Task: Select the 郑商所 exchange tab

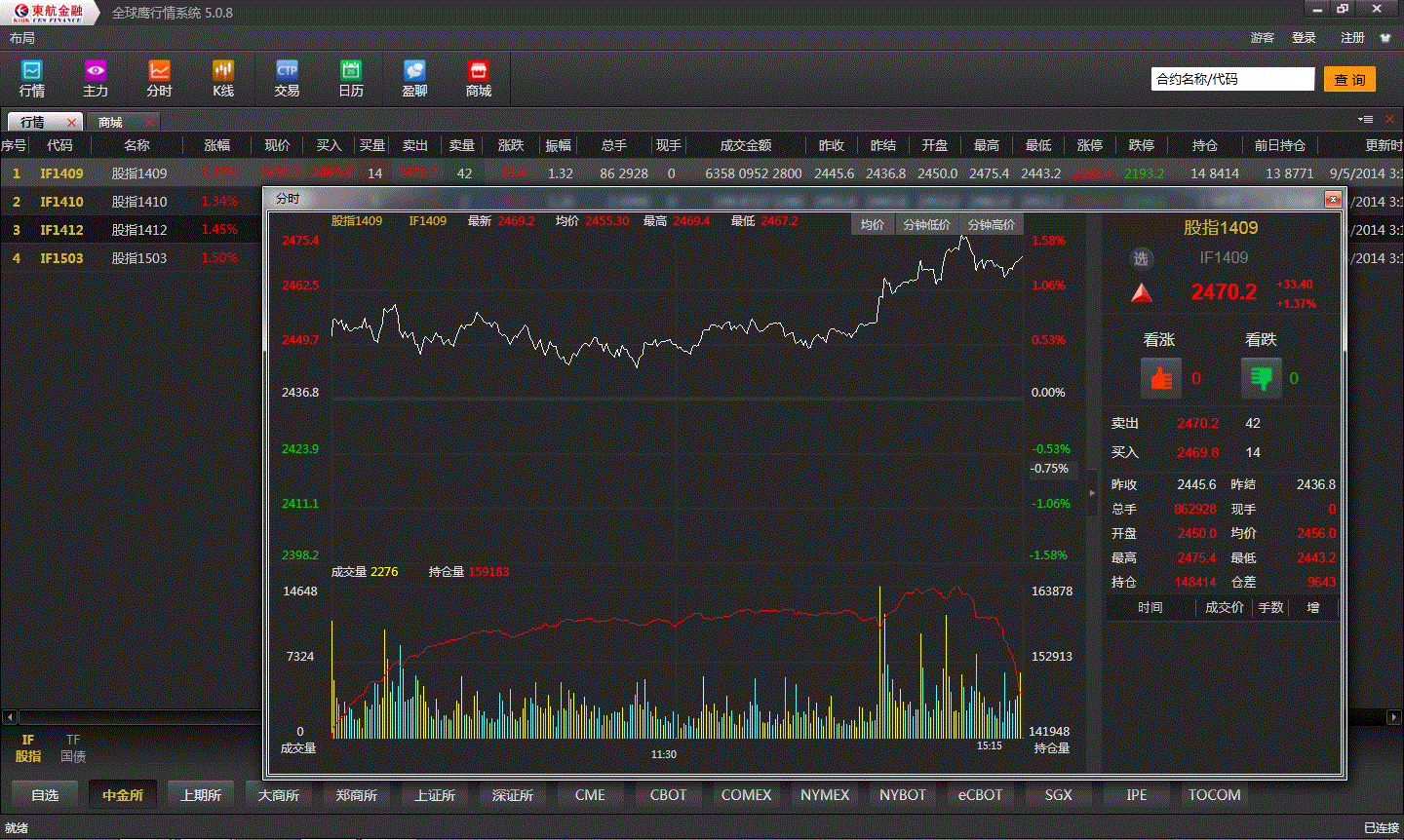Action: click(x=357, y=795)
